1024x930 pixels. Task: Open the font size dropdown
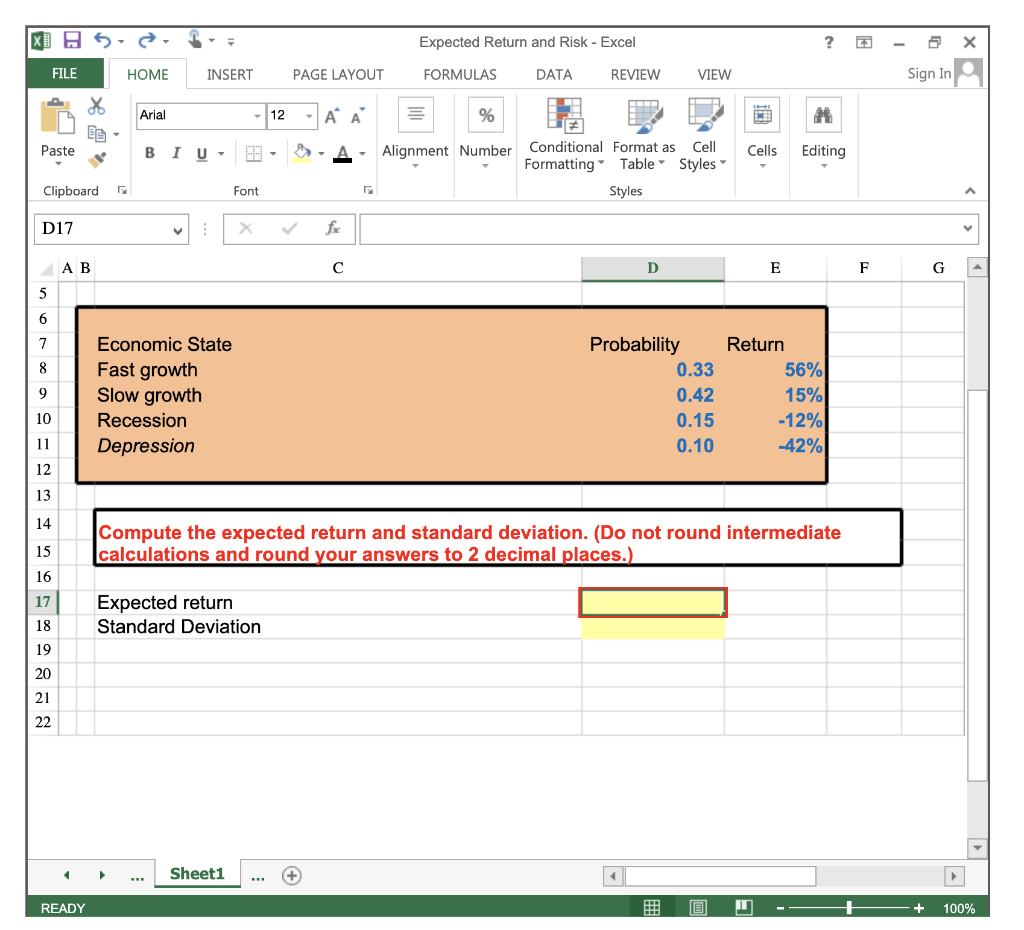point(307,115)
